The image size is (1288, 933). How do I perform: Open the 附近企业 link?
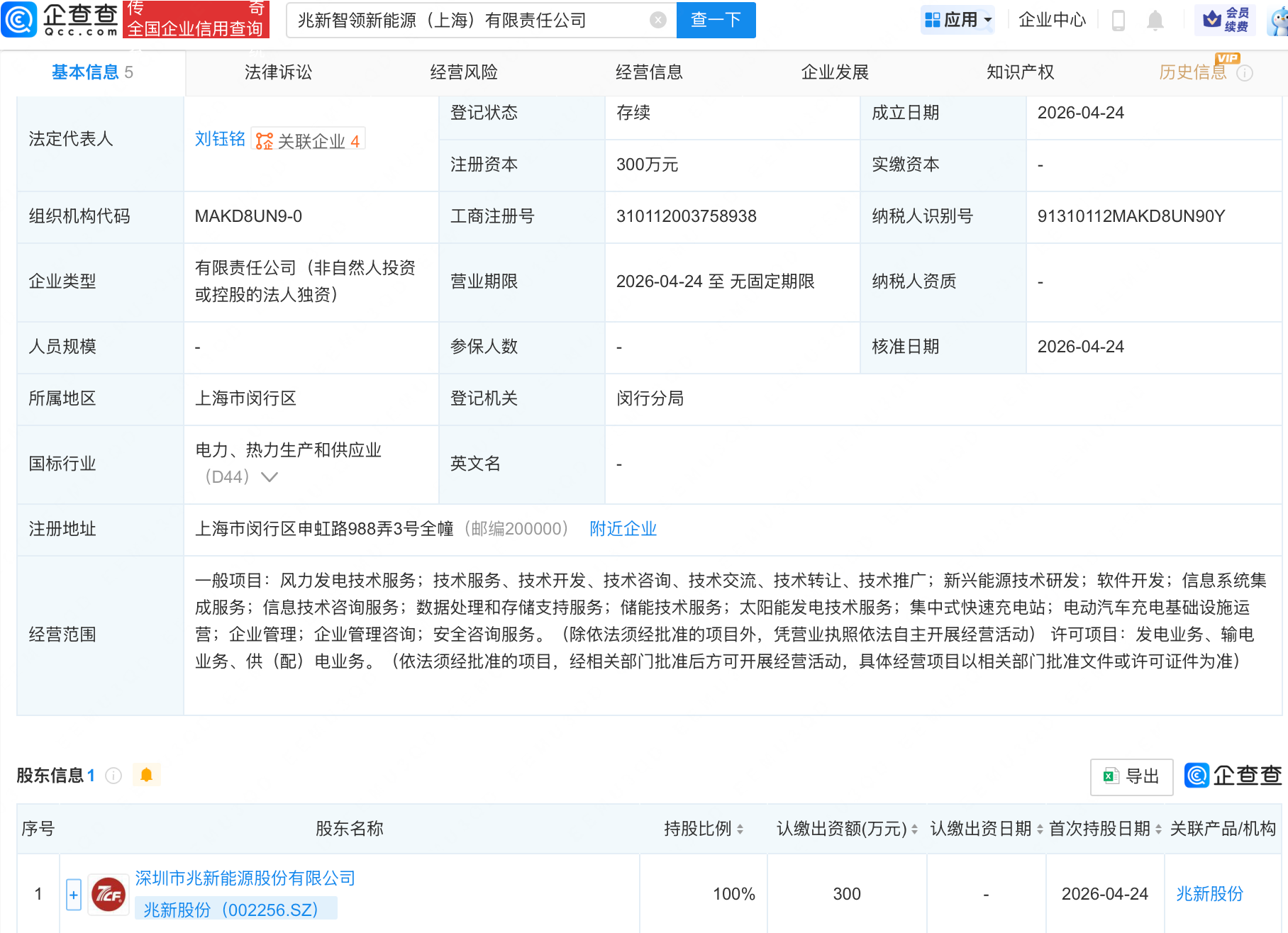tap(623, 529)
